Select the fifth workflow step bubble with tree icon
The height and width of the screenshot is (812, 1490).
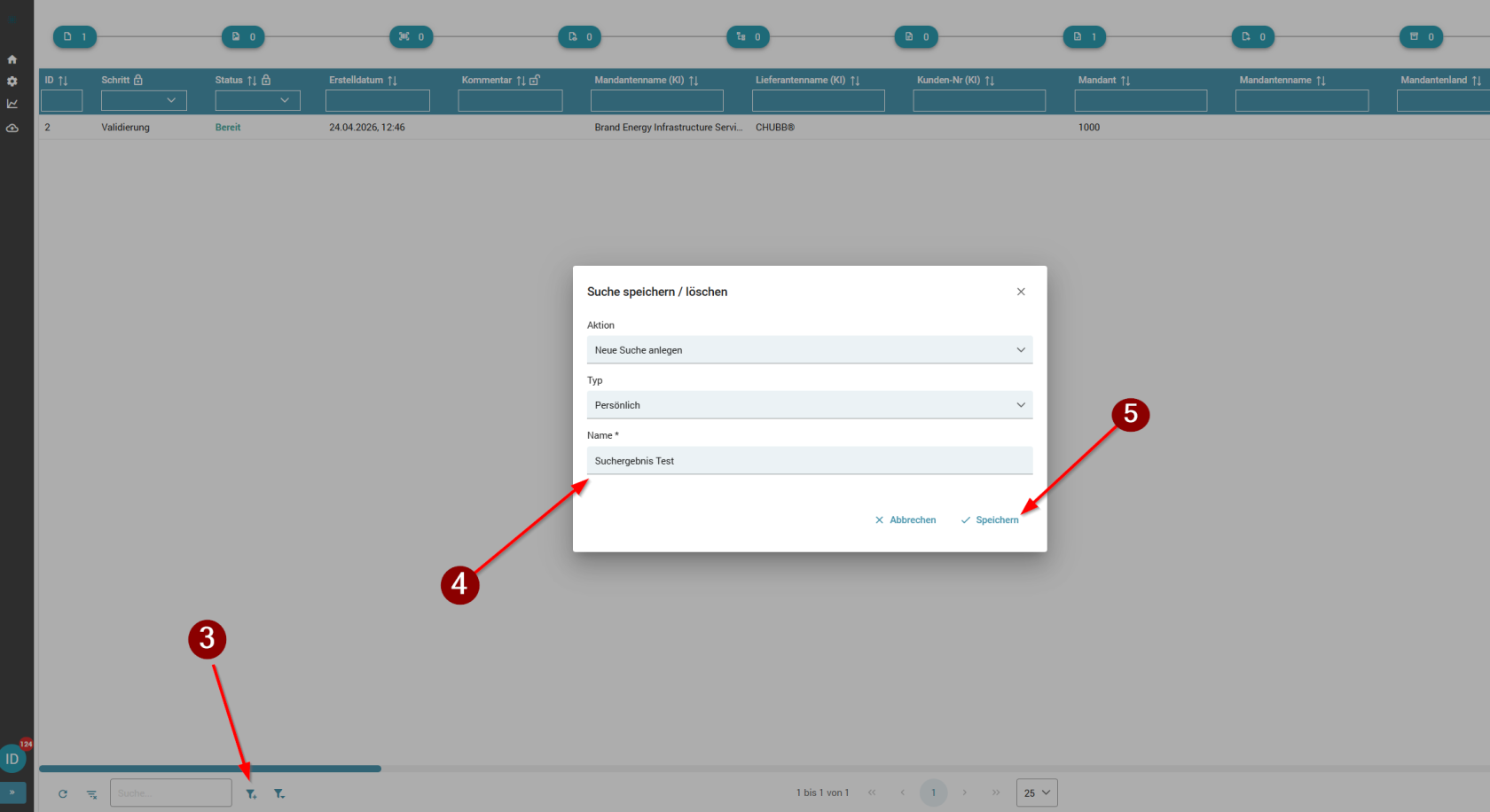coord(748,36)
